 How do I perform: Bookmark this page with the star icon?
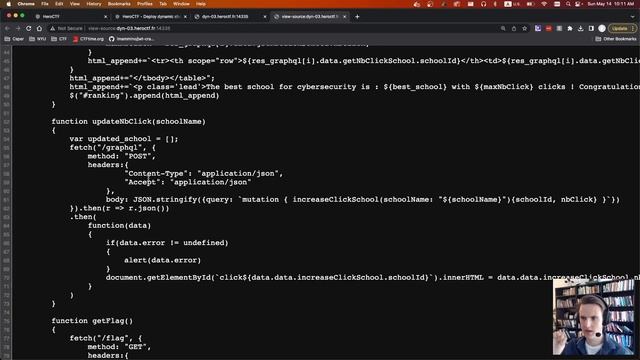[524, 29]
